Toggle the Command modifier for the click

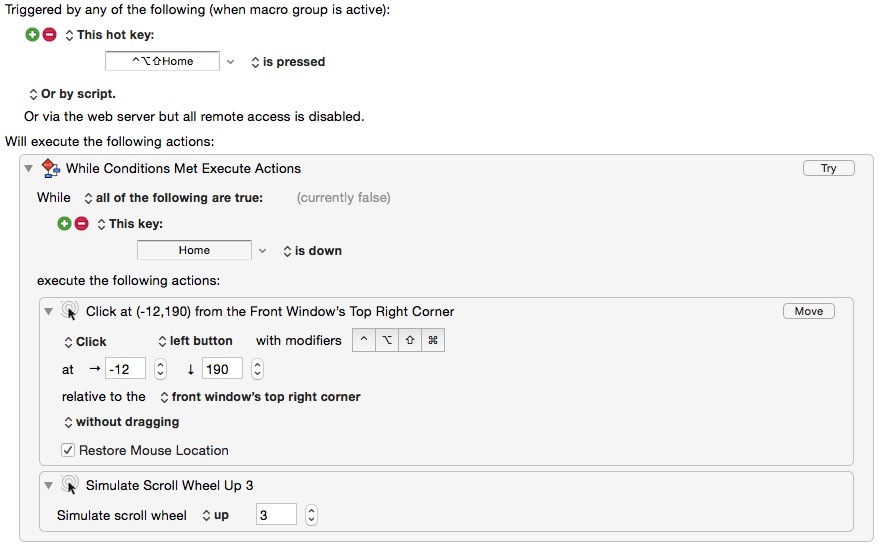point(433,340)
